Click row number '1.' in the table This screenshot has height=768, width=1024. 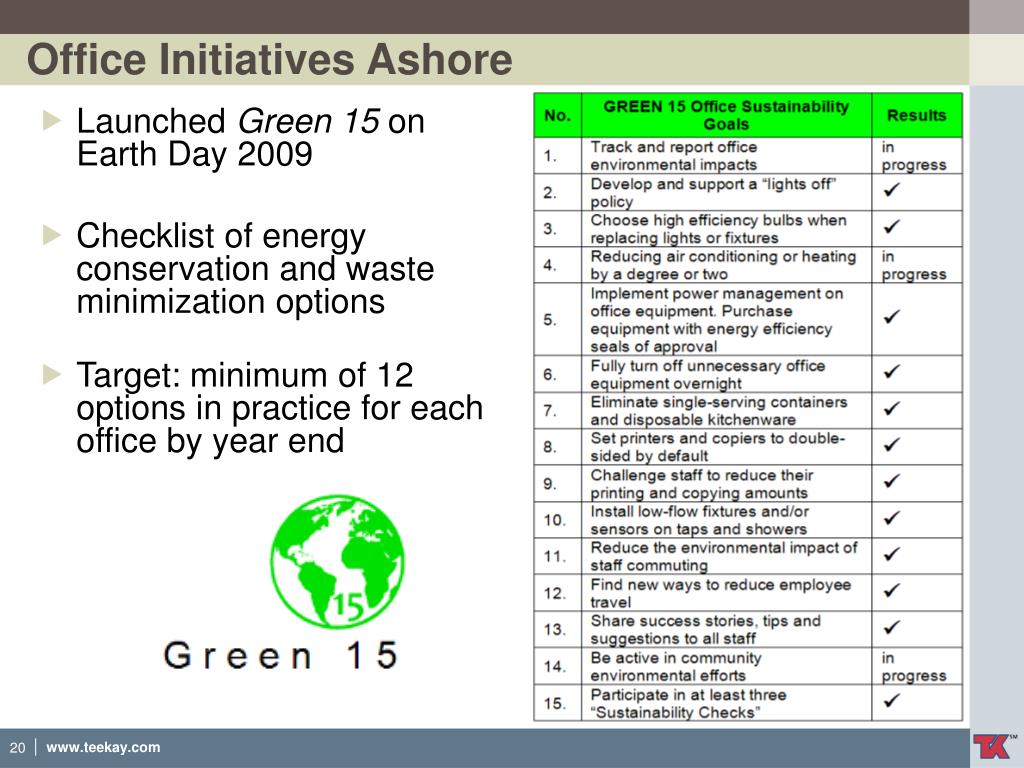pyautogui.click(x=550, y=156)
